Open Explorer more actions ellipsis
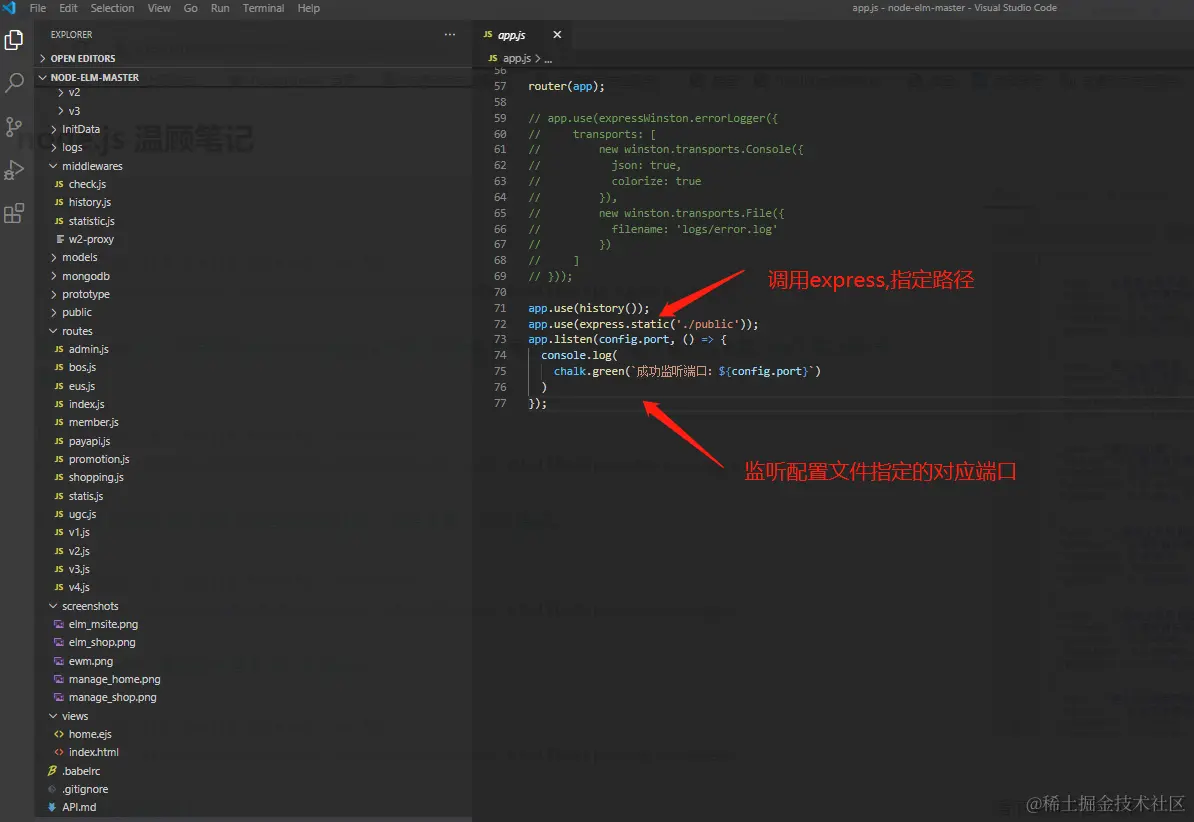 click(x=450, y=34)
